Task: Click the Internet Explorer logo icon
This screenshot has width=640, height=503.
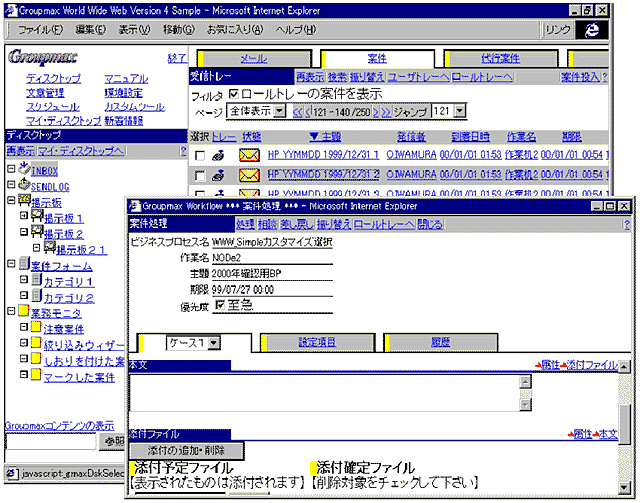Action: [591, 29]
